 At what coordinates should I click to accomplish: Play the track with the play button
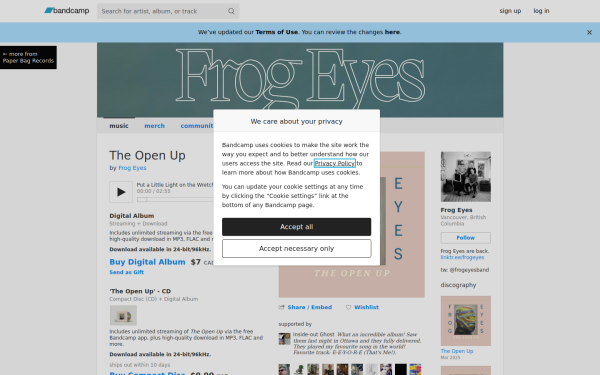tap(121, 192)
